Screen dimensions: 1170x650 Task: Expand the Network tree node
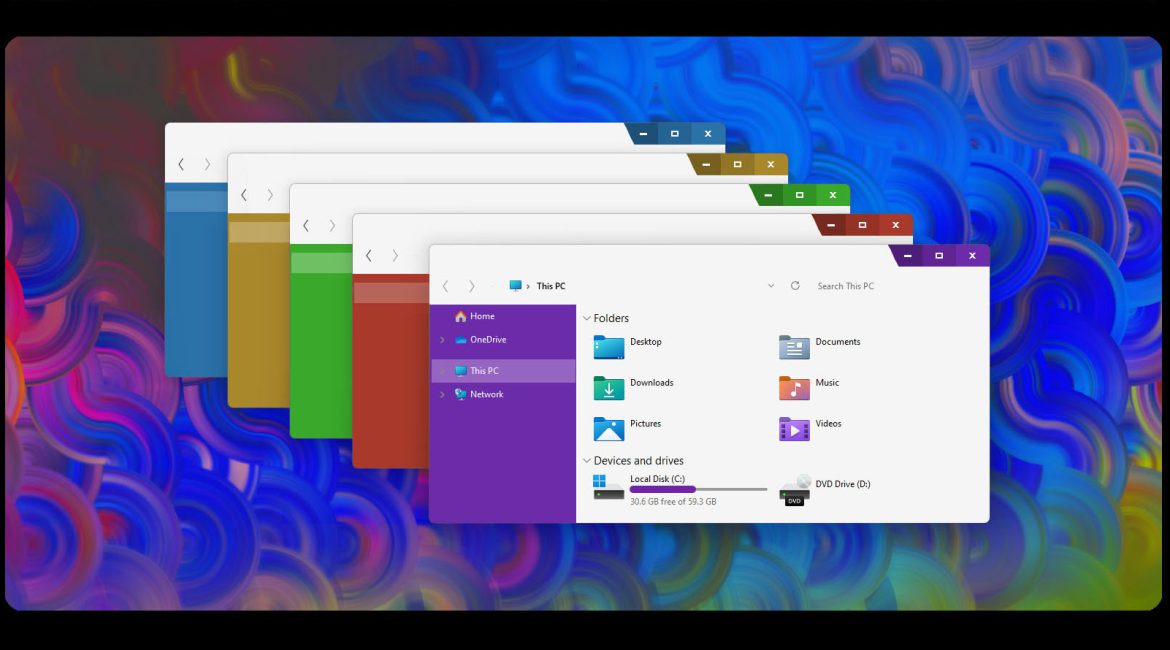(442, 394)
